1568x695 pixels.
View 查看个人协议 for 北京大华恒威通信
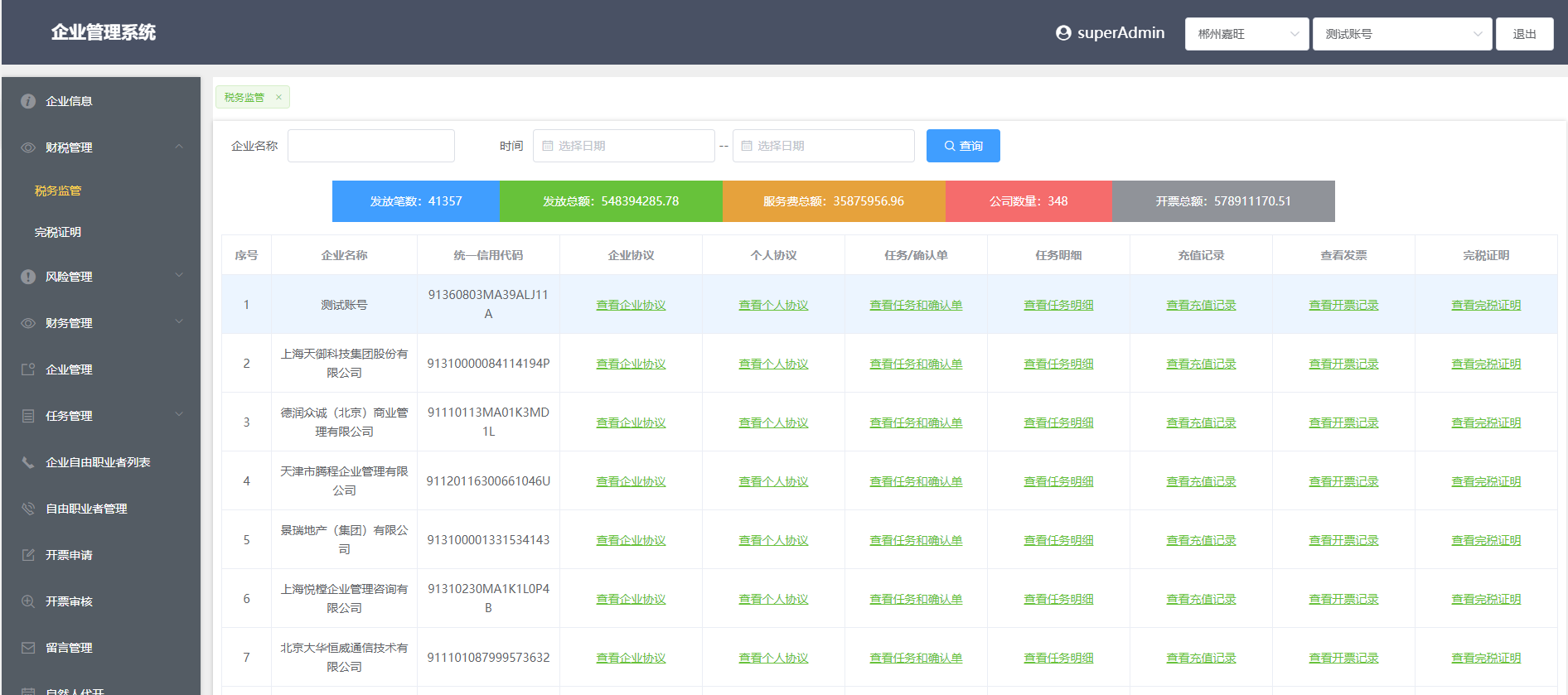coord(773,658)
